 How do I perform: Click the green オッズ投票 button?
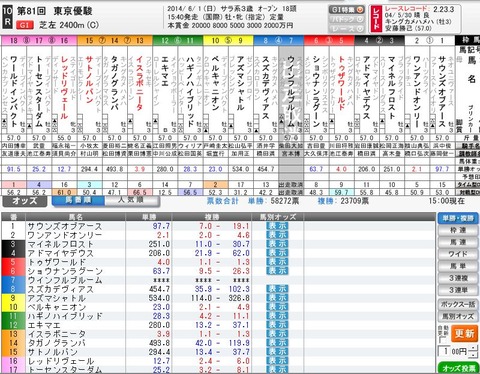[459, 368]
